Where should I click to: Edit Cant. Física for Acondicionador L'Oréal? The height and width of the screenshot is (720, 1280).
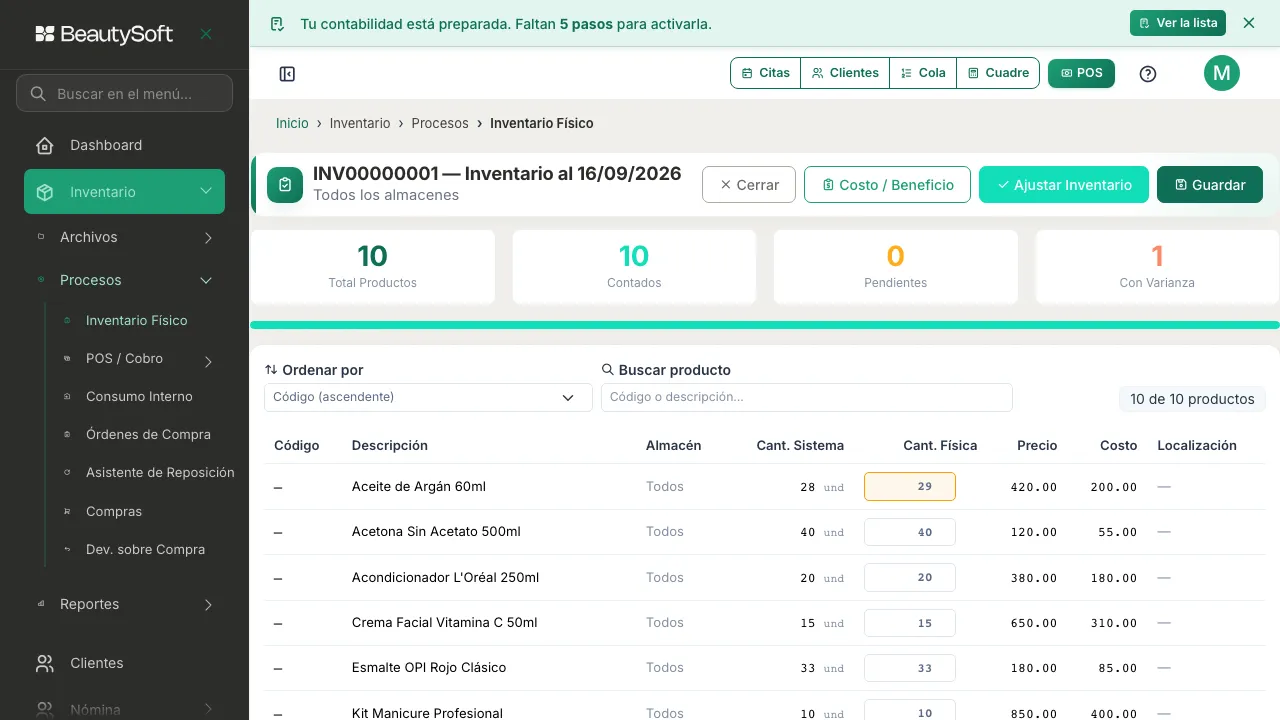[909, 577]
